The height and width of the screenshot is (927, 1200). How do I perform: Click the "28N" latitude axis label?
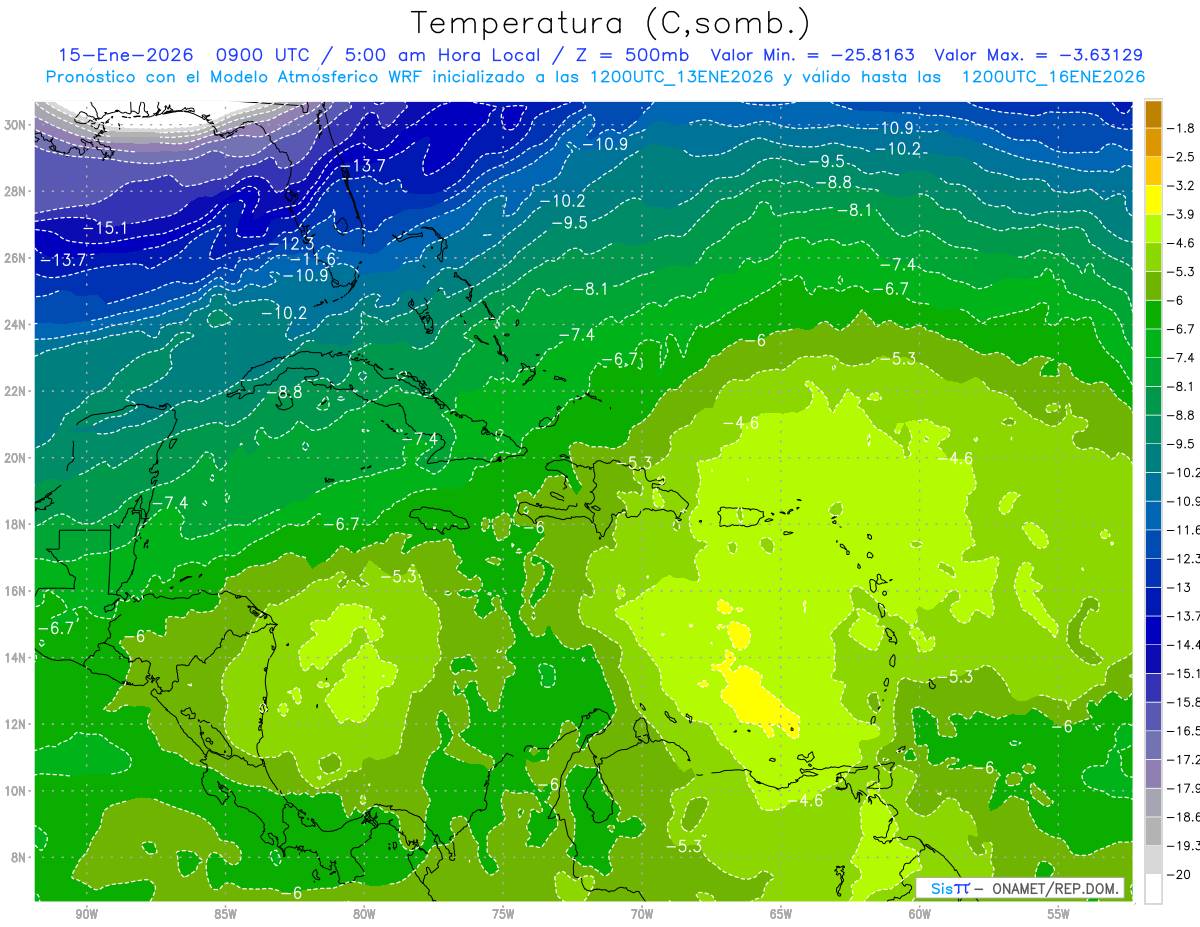16,191
